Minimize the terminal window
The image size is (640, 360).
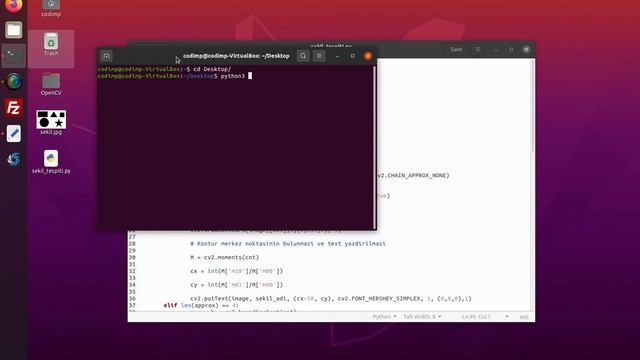pyautogui.click(x=338, y=56)
